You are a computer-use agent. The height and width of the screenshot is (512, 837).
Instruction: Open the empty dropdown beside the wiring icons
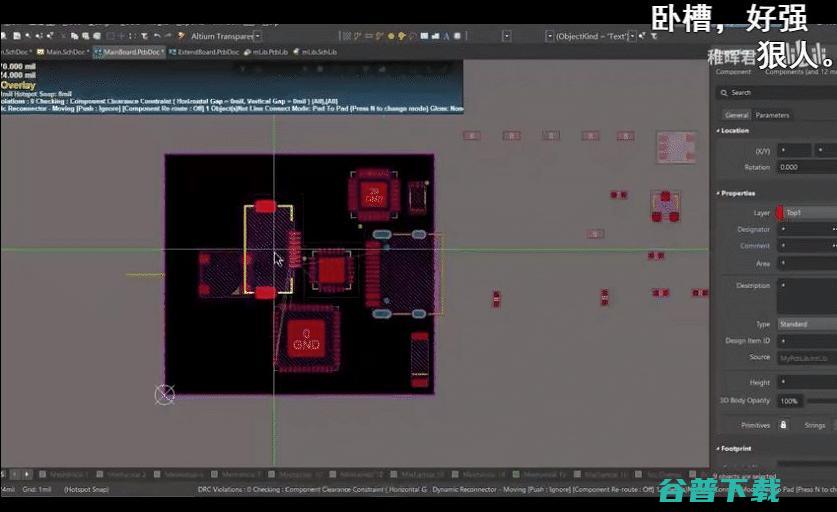click(507, 36)
